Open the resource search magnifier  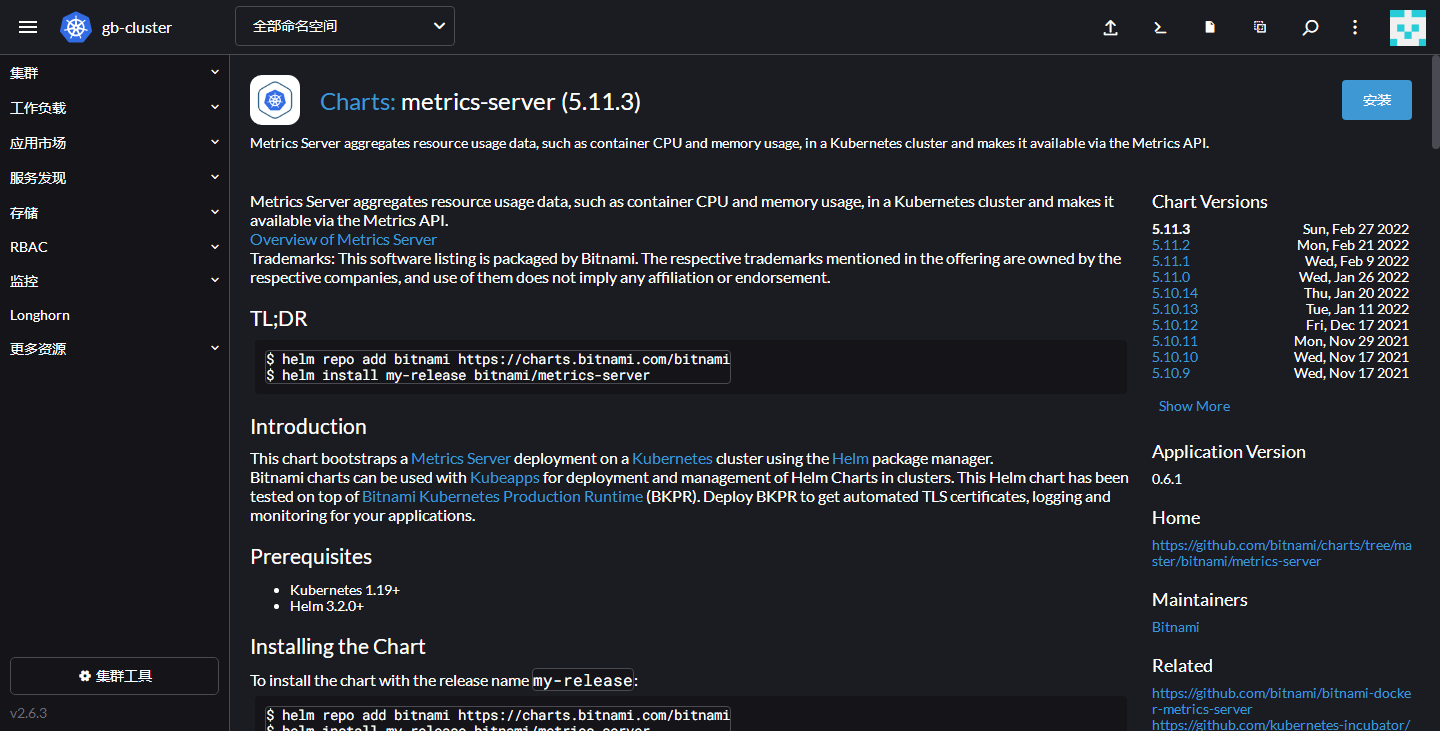pos(1310,28)
